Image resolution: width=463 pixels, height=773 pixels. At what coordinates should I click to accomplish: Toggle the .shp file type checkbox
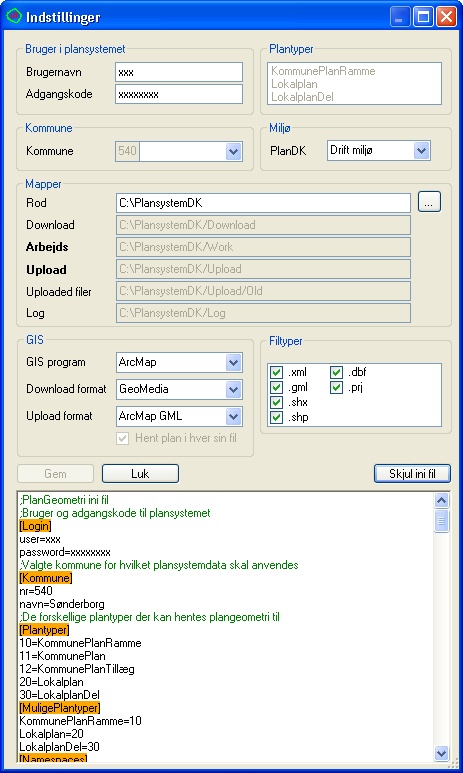pyautogui.click(x=277, y=417)
